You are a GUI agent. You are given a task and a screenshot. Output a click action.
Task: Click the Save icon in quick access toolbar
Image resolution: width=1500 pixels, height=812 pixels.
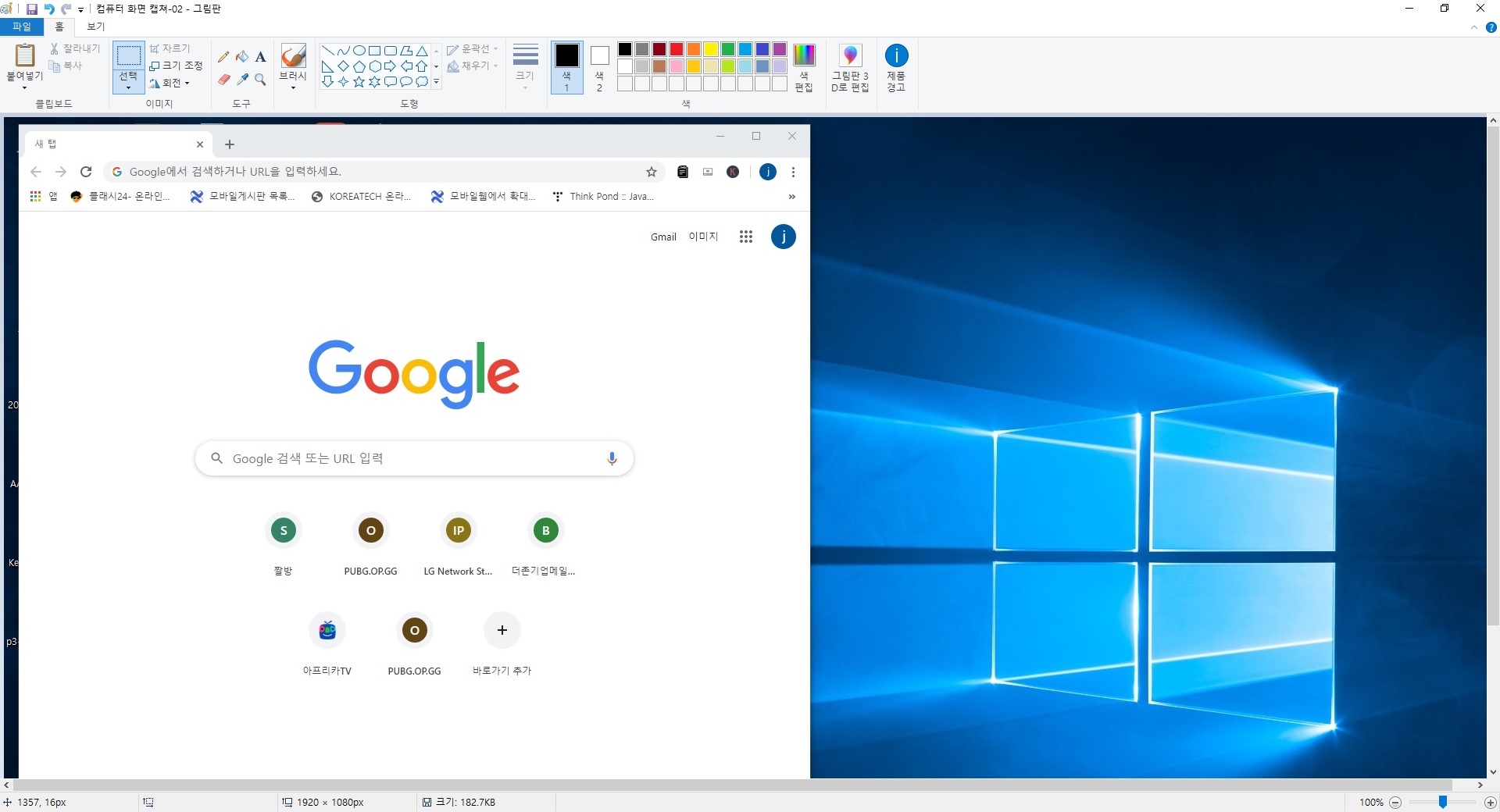tap(32, 9)
